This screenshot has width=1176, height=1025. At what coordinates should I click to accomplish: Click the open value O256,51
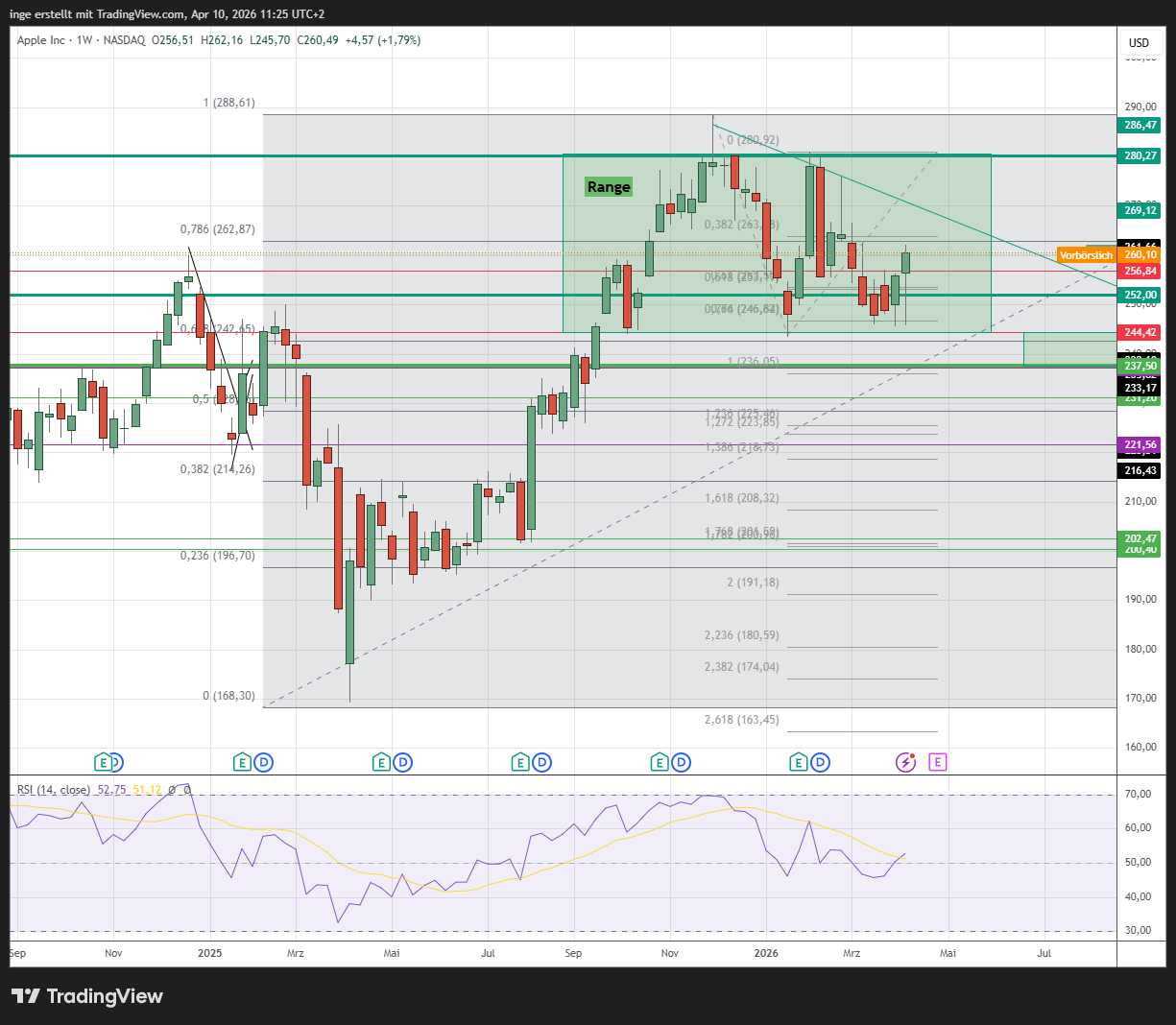tap(173, 40)
